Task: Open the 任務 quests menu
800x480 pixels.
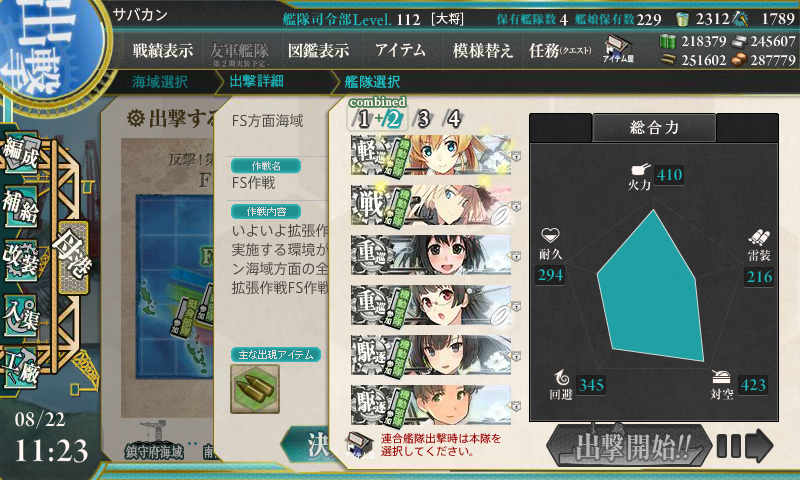Action: [560, 50]
